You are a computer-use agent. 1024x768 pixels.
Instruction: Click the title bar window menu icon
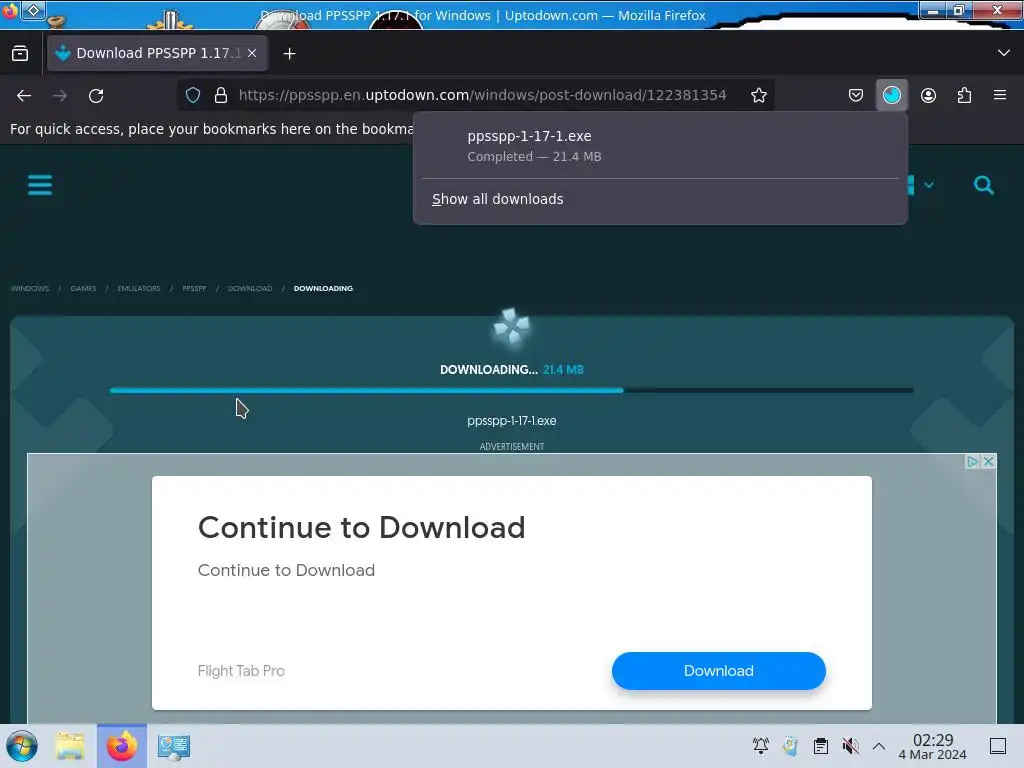click(x=33, y=10)
